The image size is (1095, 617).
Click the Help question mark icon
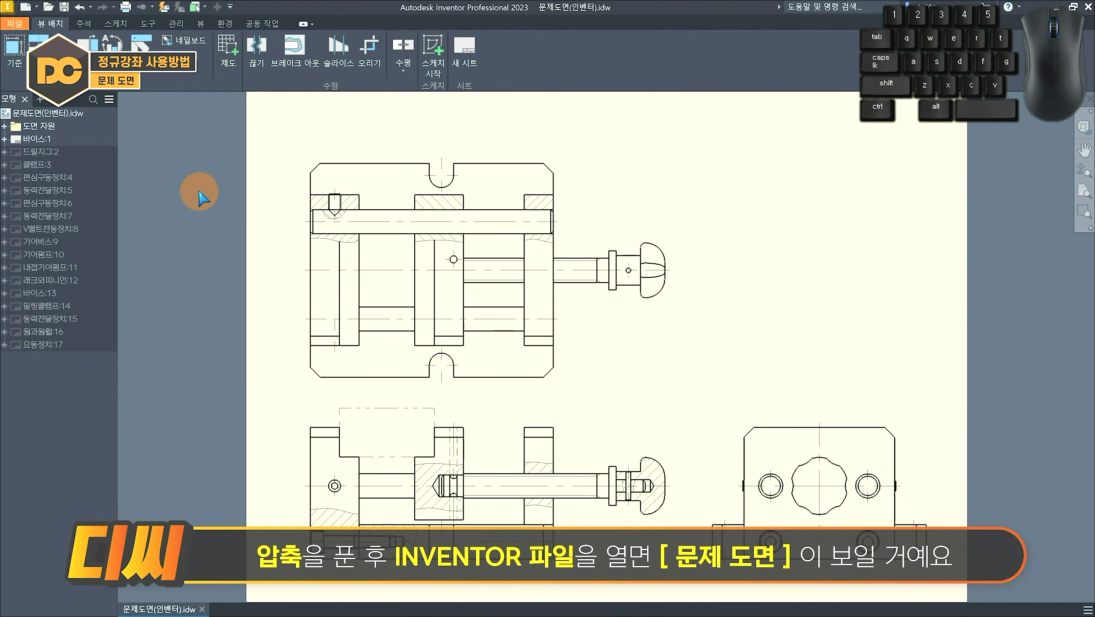tap(1008, 7)
